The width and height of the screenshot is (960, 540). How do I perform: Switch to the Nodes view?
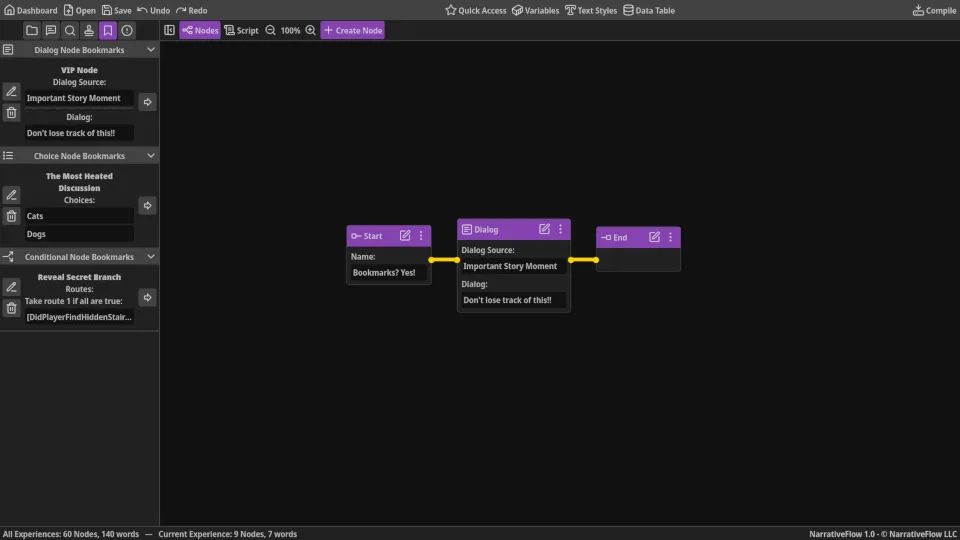pos(200,30)
